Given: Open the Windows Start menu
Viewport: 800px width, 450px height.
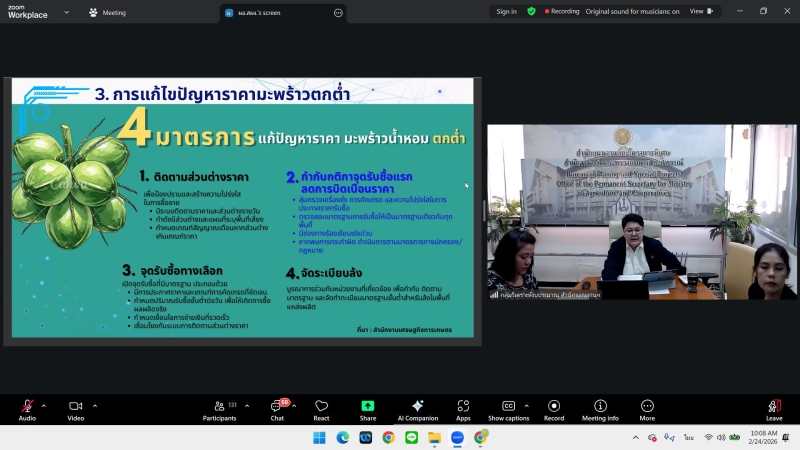Looking at the screenshot, I should pos(319,438).
